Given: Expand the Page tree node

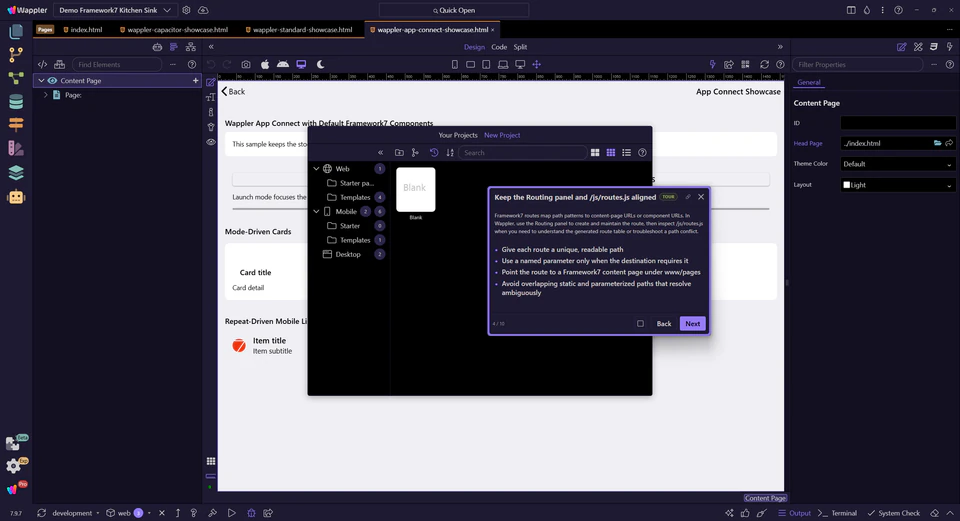Looking at the screenshot, I should (x=45, y=95).
